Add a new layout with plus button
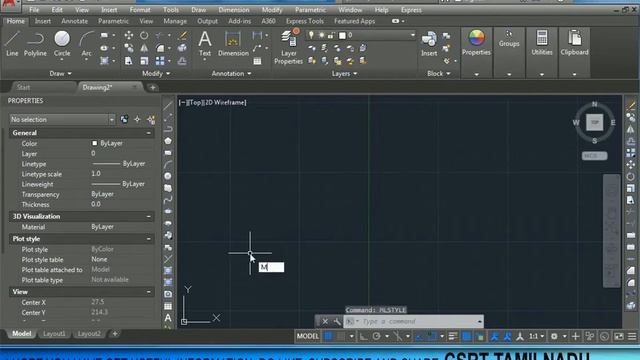This screenshot has height=360, width=640. 115,333
